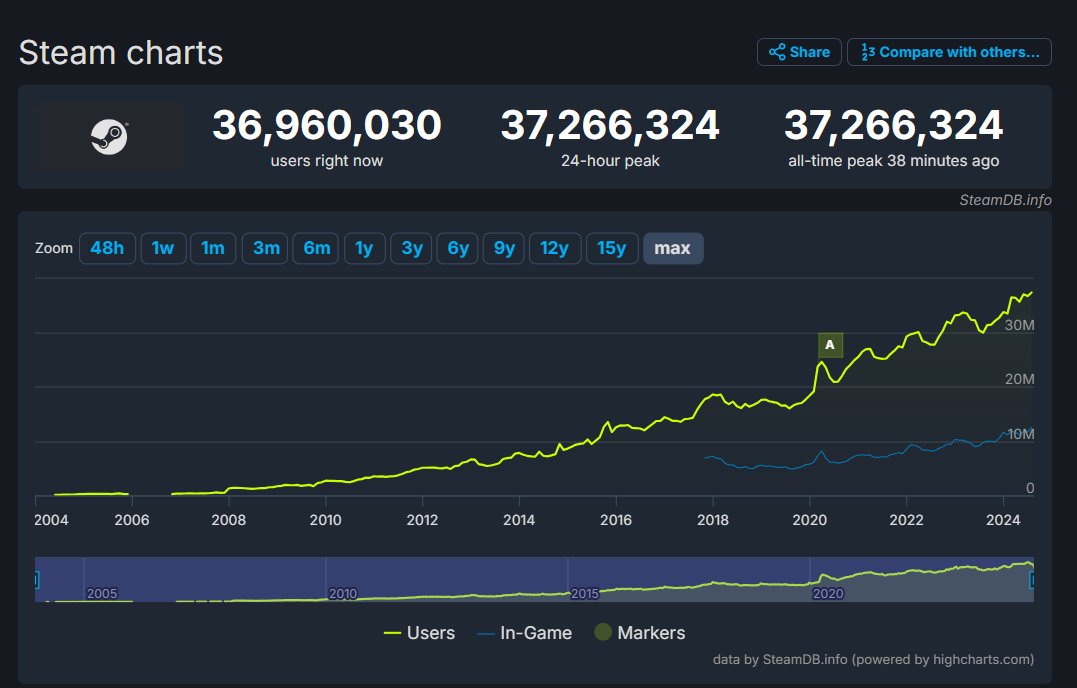The image size is (1077, 688).
Task: Set zoom range to 48h
Action: [107, 248]
